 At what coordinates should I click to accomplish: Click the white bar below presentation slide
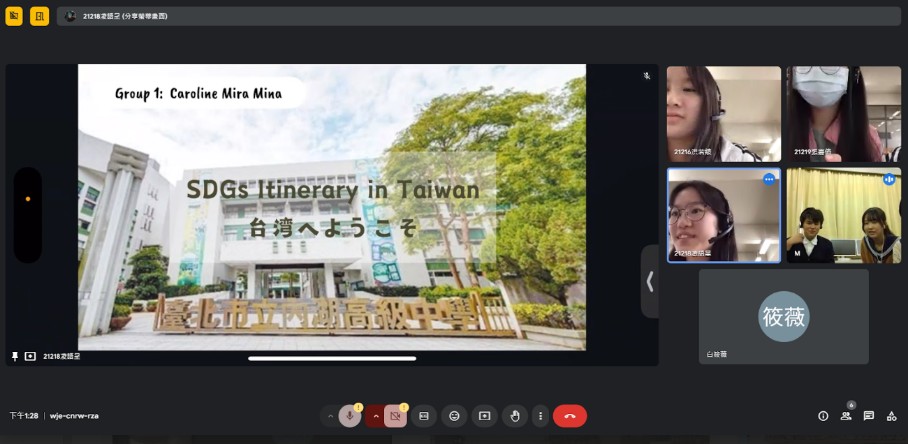(x=332, y=358)
